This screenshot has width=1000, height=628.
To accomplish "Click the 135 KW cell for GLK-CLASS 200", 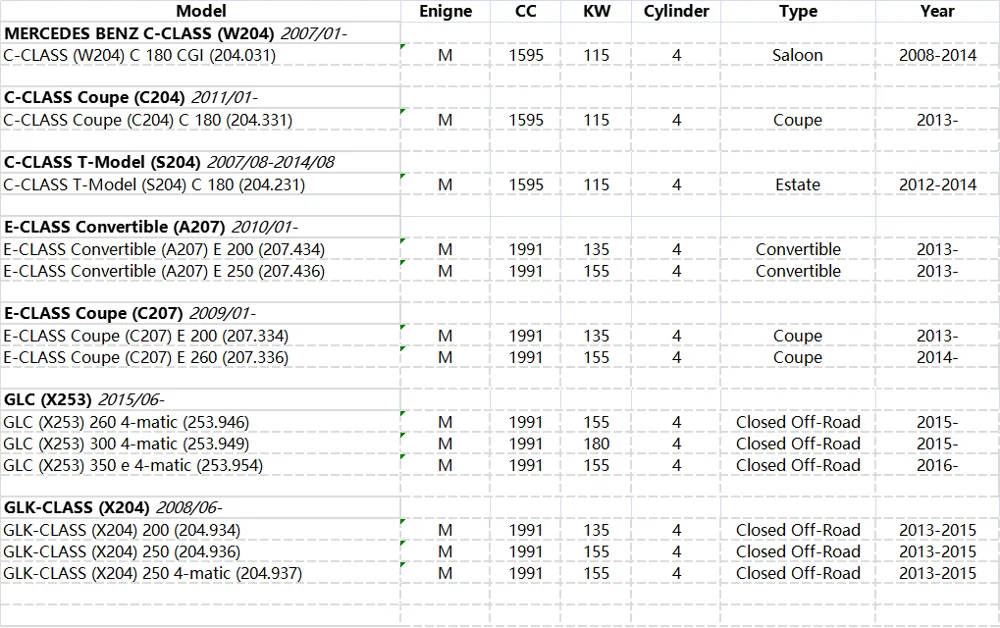I will (x=596, y=530).
